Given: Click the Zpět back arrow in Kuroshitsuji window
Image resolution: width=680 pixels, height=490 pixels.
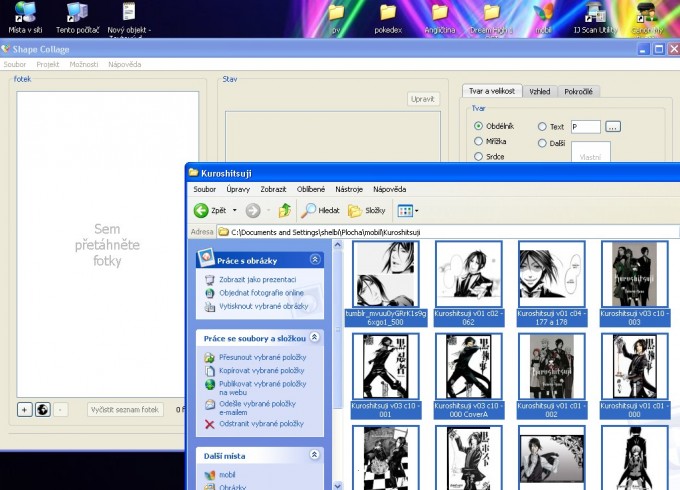Looking at the screenshot, I should (201, 211).
